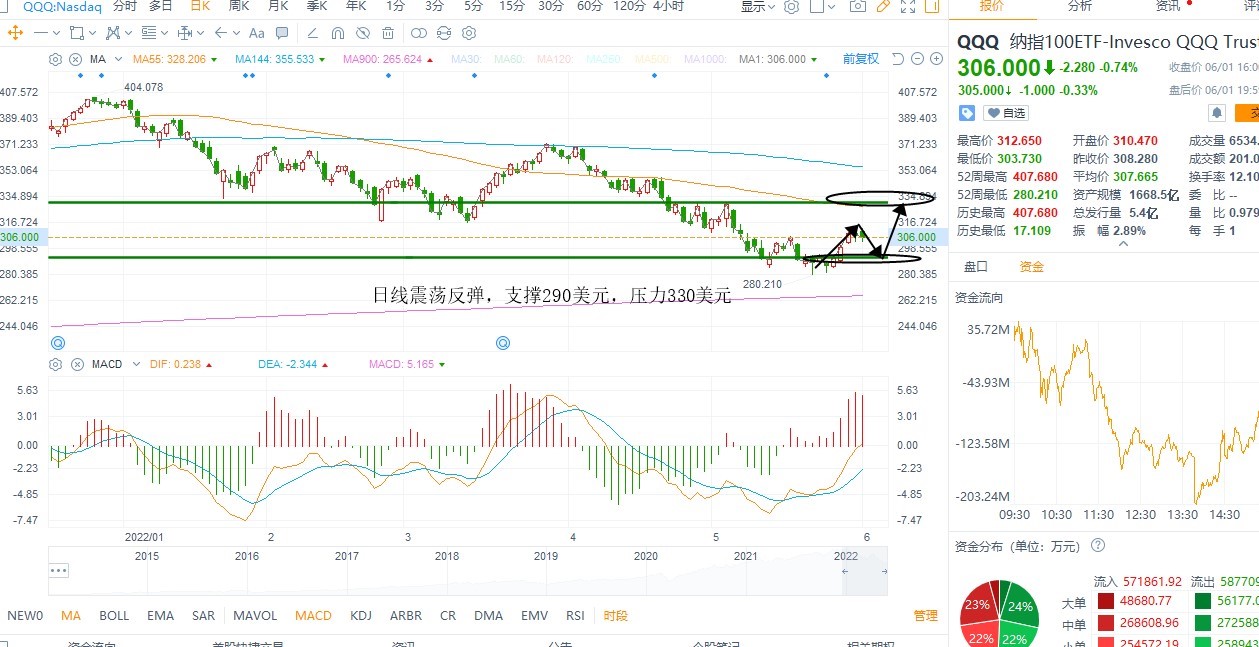Image resolution: width=1259 pixels, height=647 pixels.
Task: Open MACD indicator settings gear
Action: 55,364
